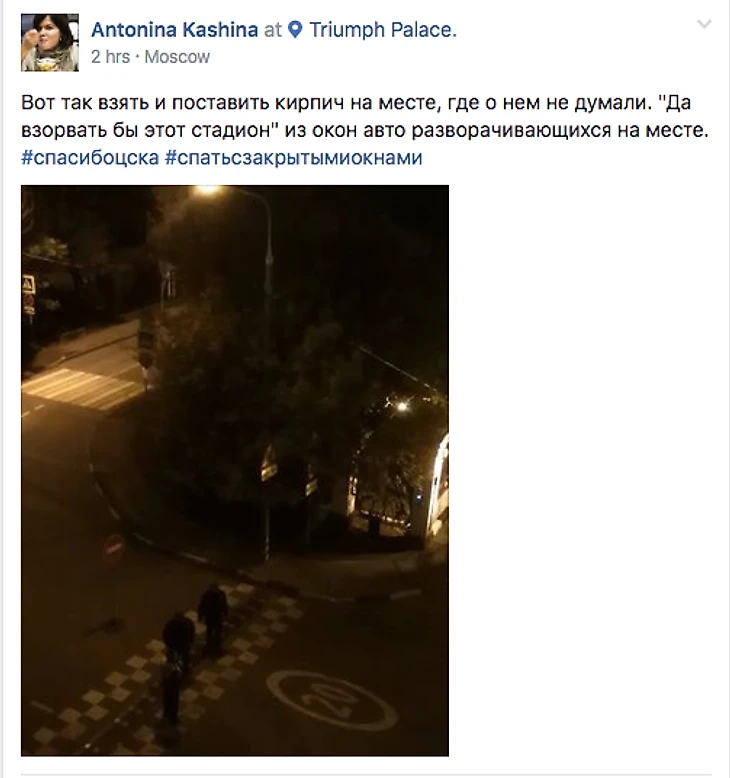
Task: Open Antonina Kashina's profile avatar
Action: tap(50, 43)
